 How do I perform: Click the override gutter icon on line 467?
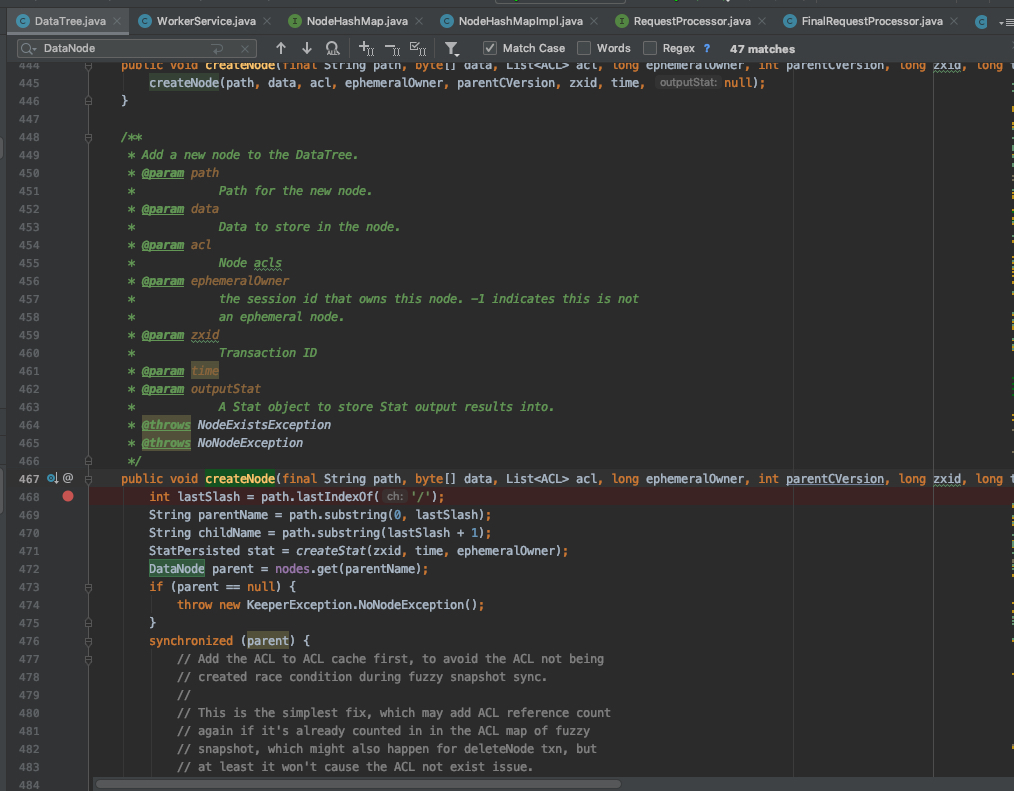[x=52, y=479]
